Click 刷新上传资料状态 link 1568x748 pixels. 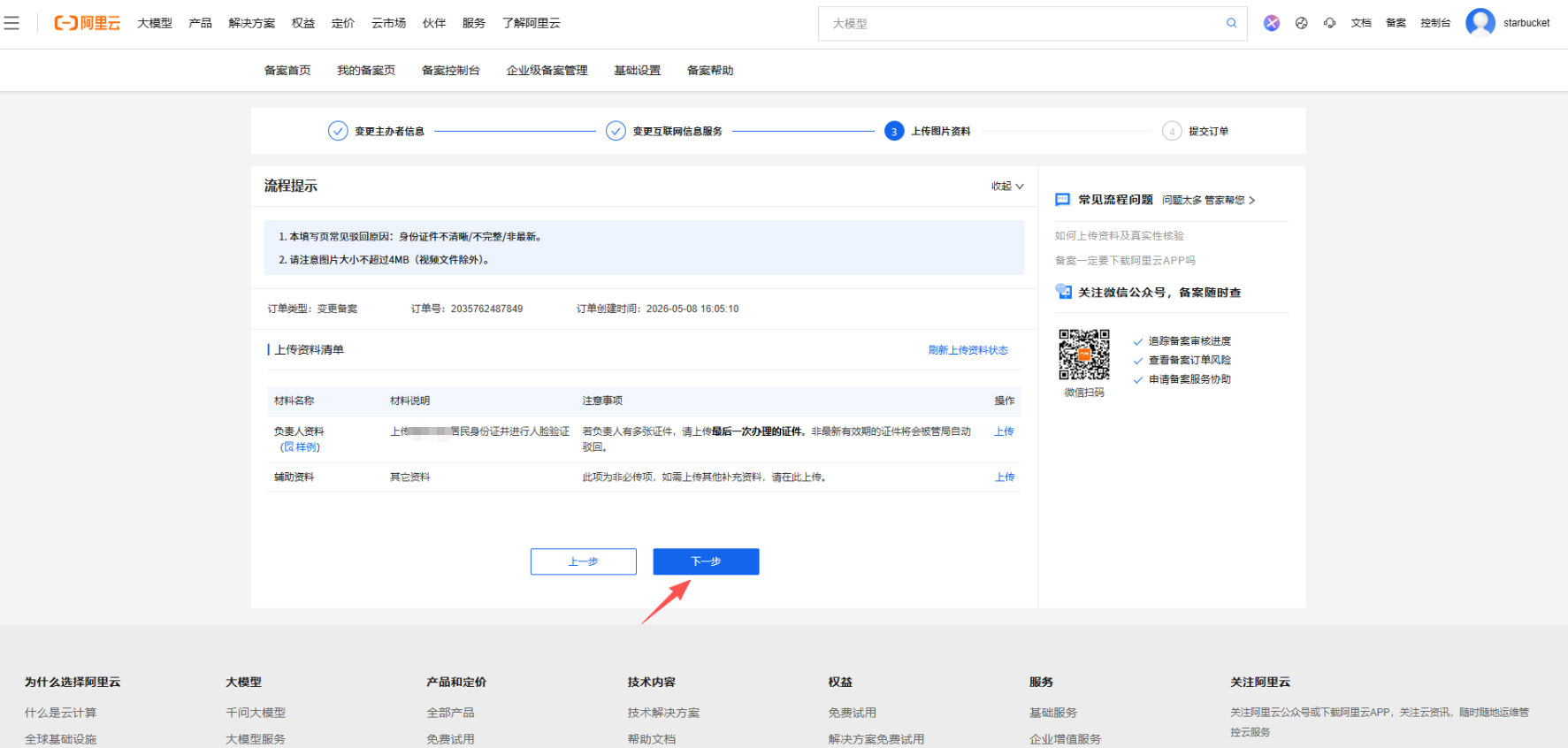pos(968,350)
